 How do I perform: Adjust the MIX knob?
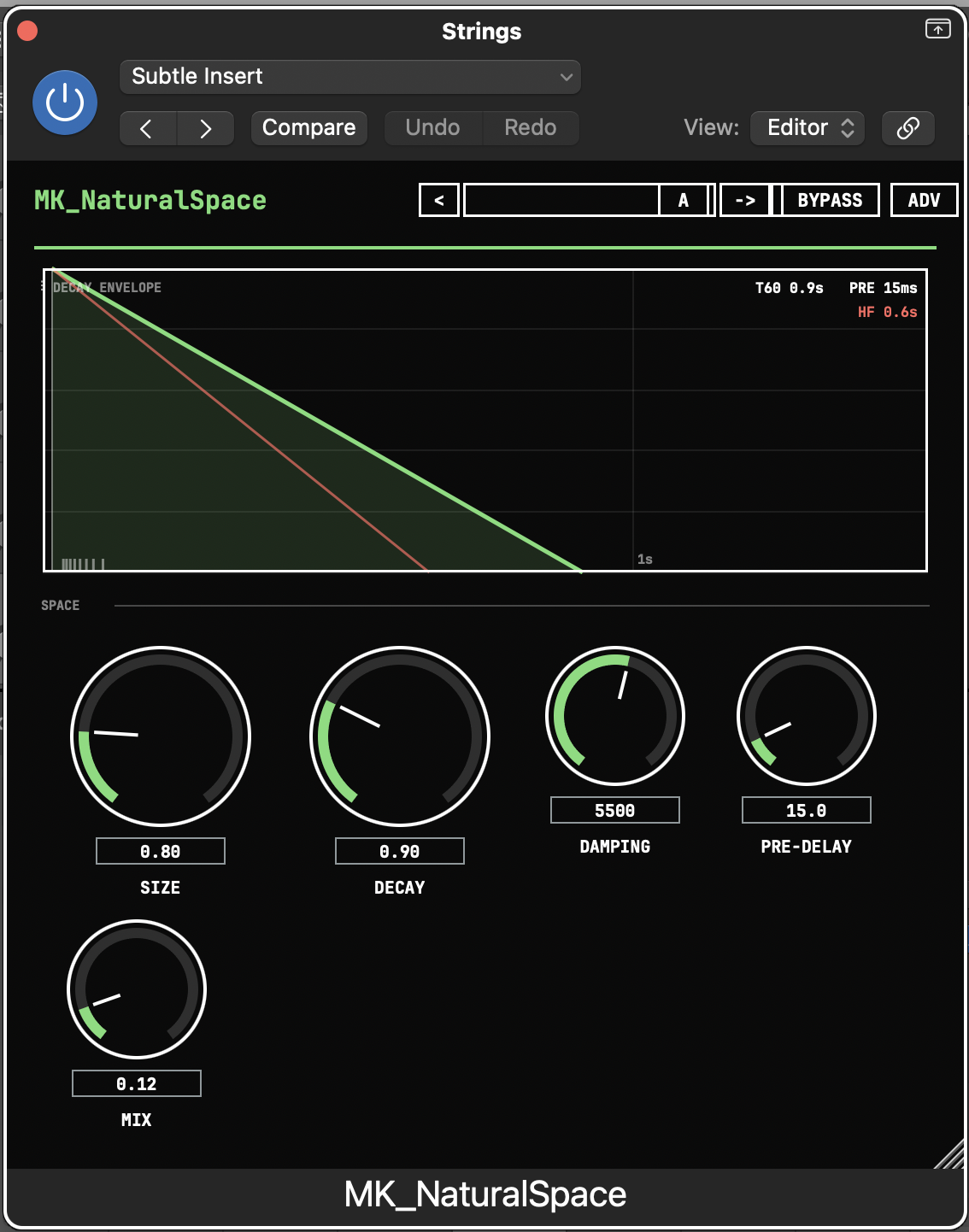[137, 989]
